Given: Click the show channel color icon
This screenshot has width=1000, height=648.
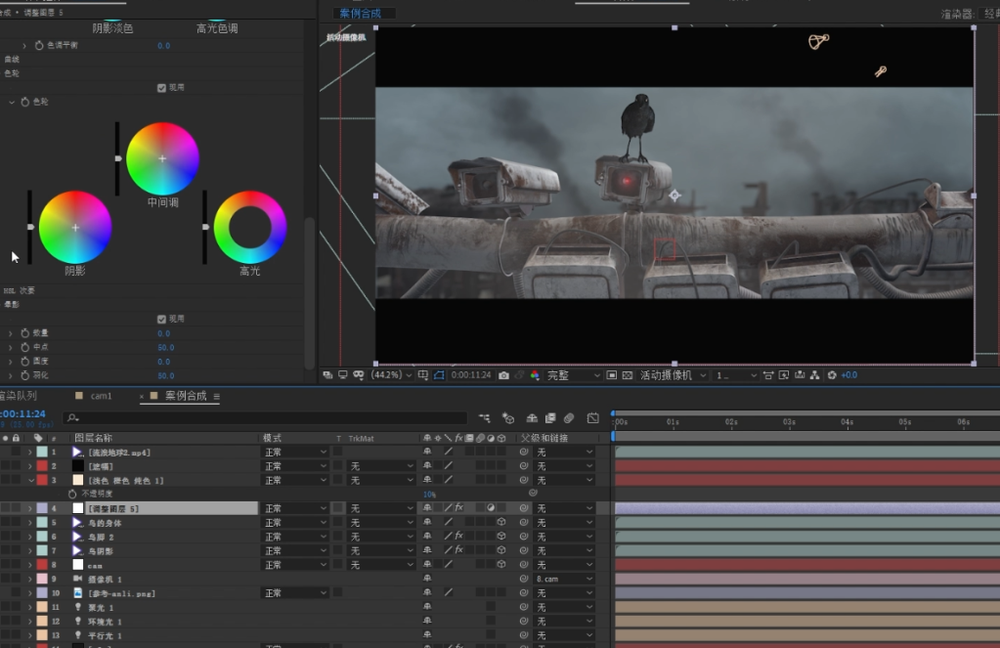Looking at the screenshot, I should pos(535,375).
